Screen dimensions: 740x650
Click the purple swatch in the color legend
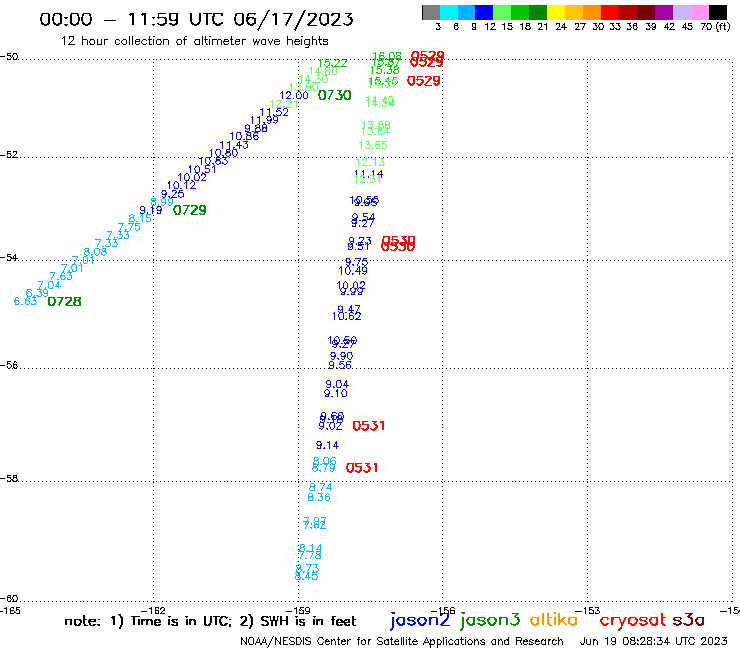click(x=664, y=12)
